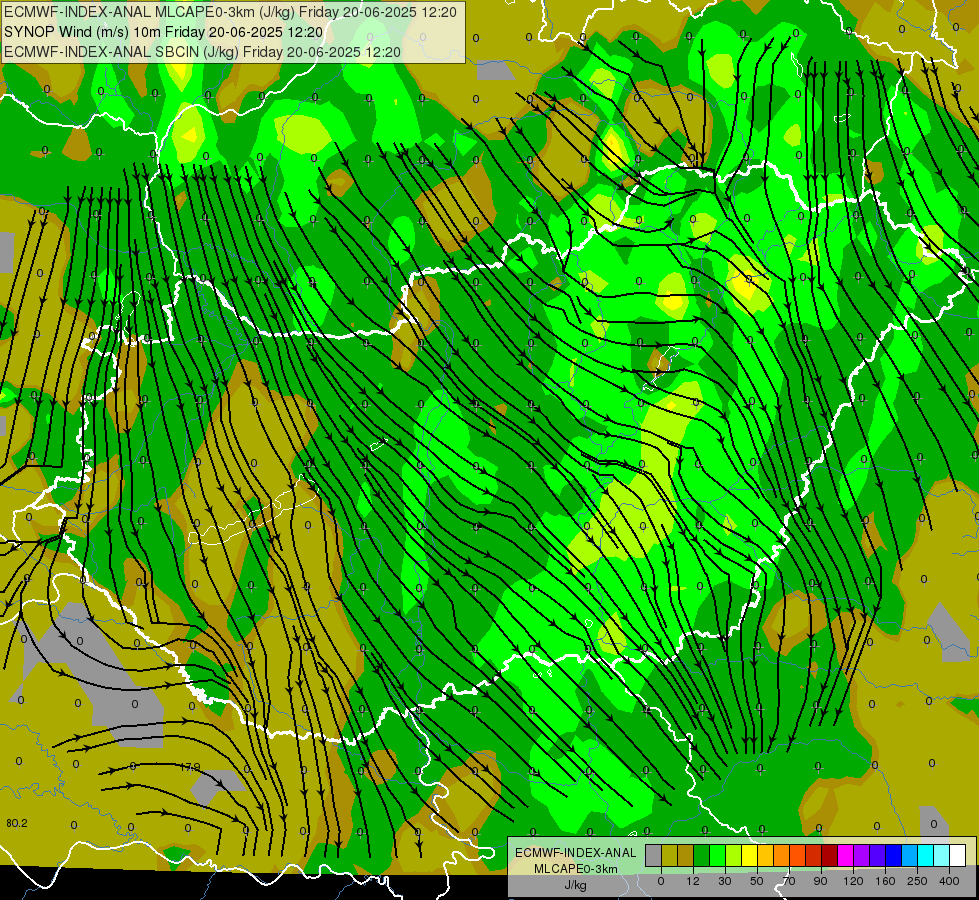Click the legend label '30'

click(725, 881)
